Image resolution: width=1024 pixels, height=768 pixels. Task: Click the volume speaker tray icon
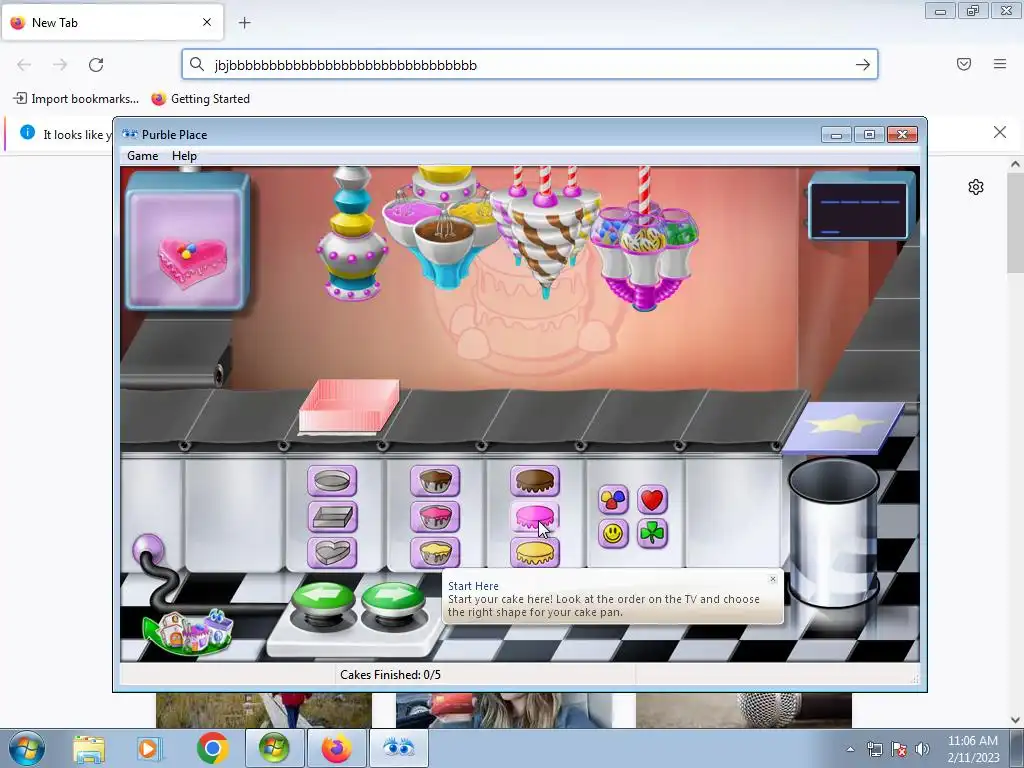click(922, 749)
